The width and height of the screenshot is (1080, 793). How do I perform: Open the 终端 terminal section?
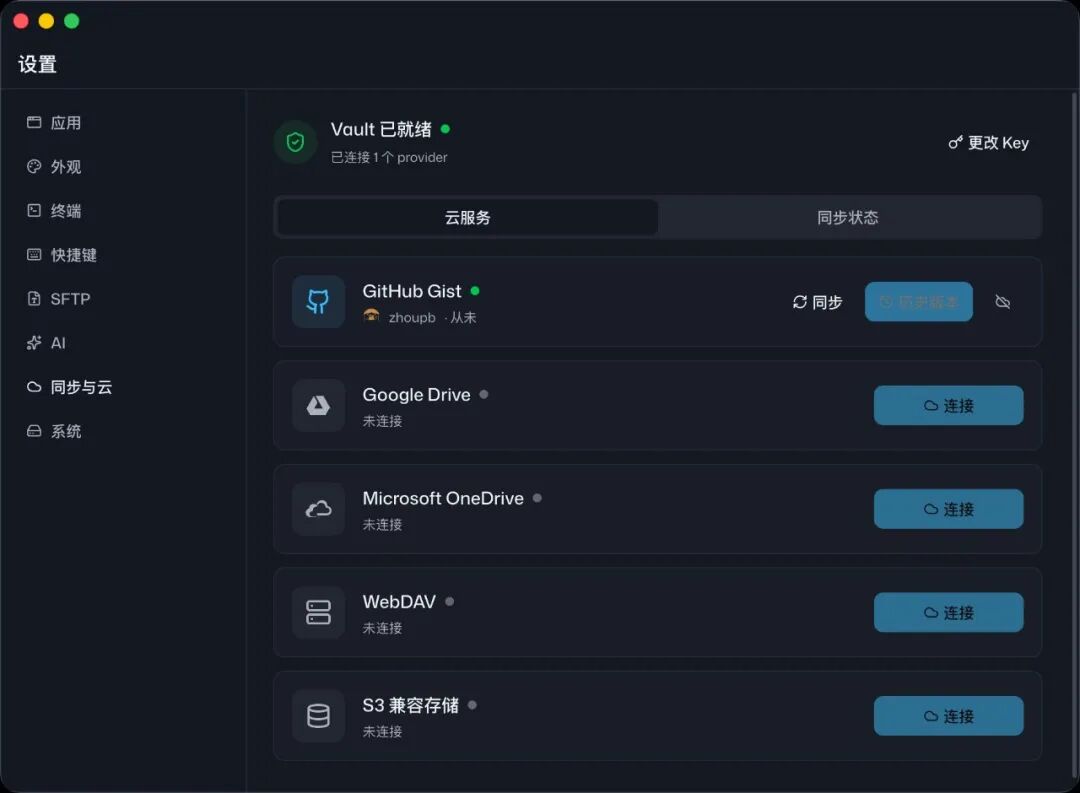(x=54, y=211)
